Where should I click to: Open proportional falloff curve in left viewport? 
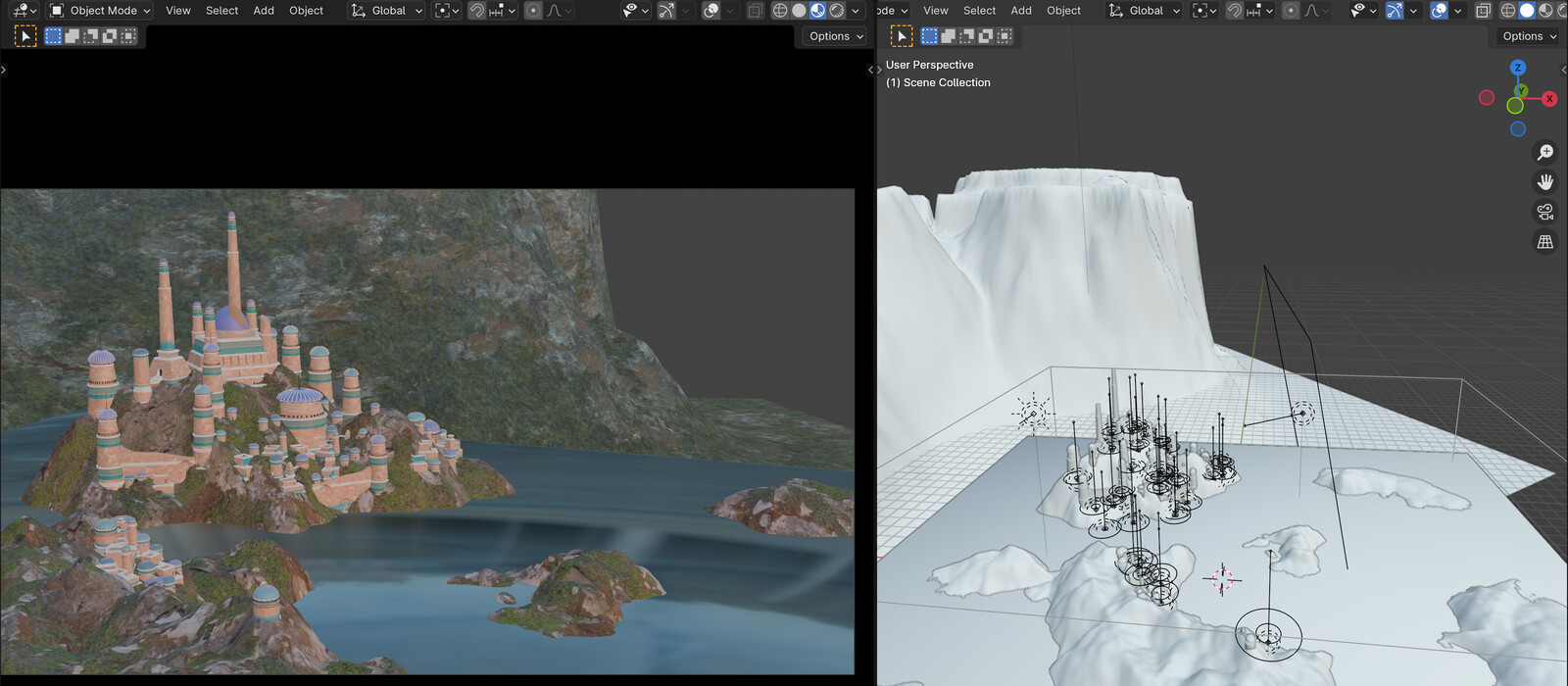[559, 11]
